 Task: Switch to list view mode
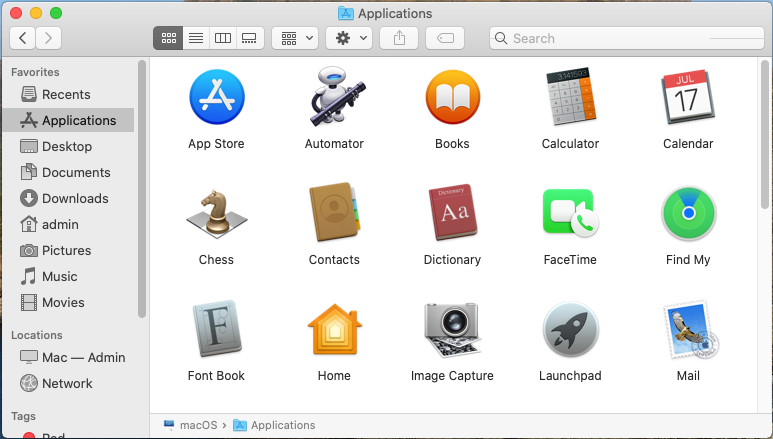click(x=196, y=38)
